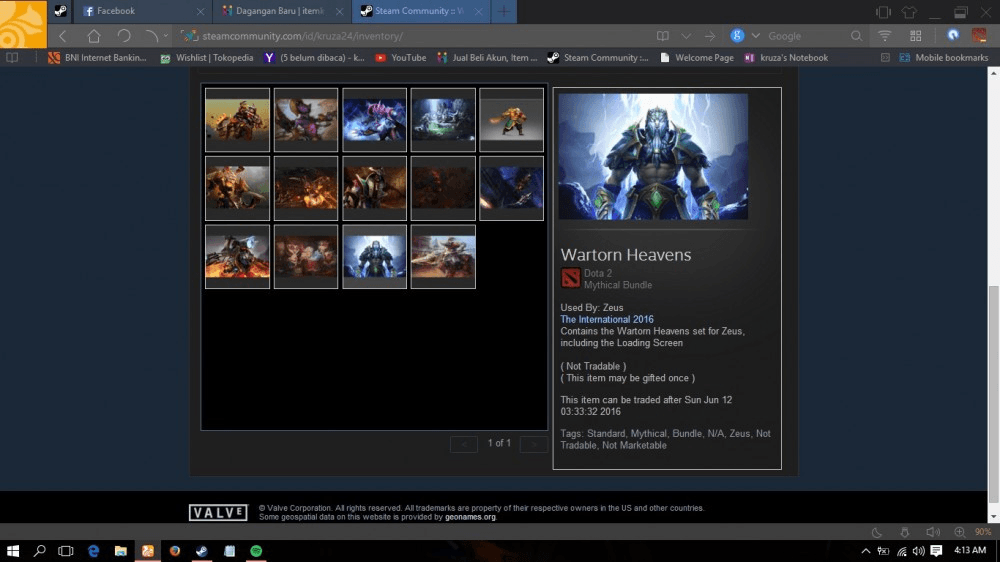Go to browser home page icon
This screenshot has width=1000, height=562.
tap(93, 36)
